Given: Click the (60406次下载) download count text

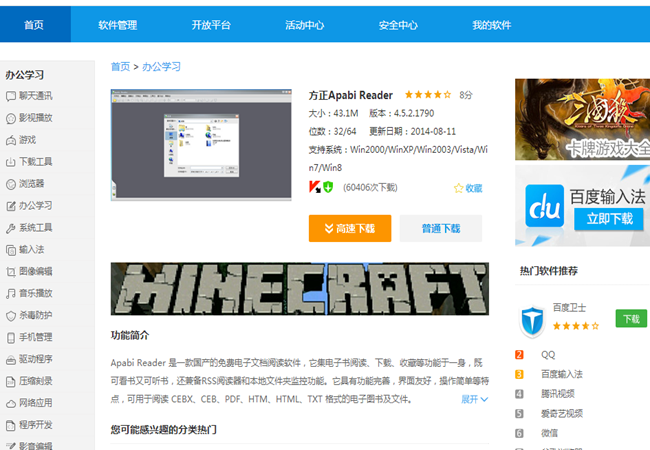Looking at the screenshot, I should point(370,188).
